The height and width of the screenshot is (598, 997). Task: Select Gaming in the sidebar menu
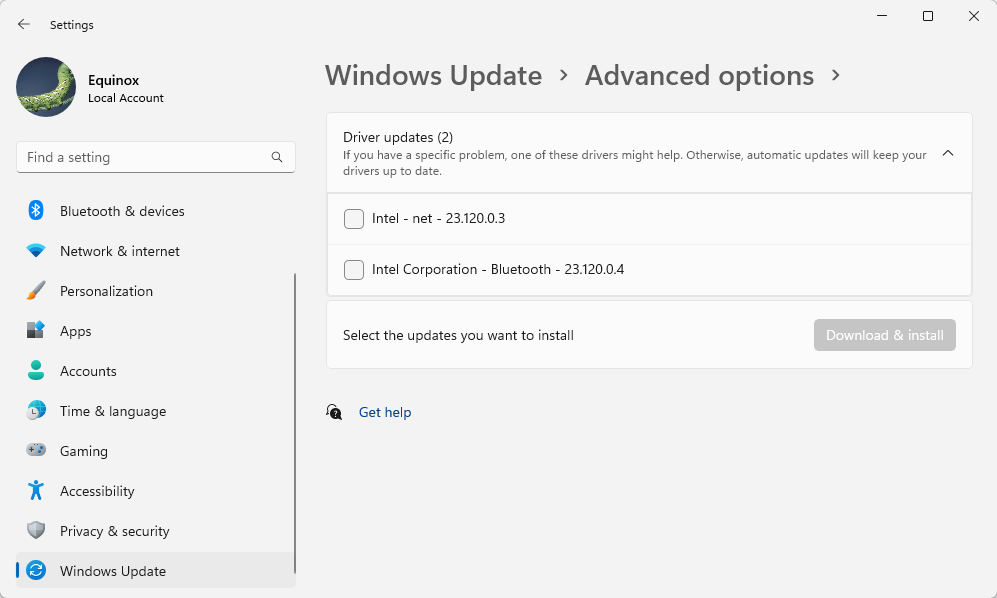click(x=83, y=451)
